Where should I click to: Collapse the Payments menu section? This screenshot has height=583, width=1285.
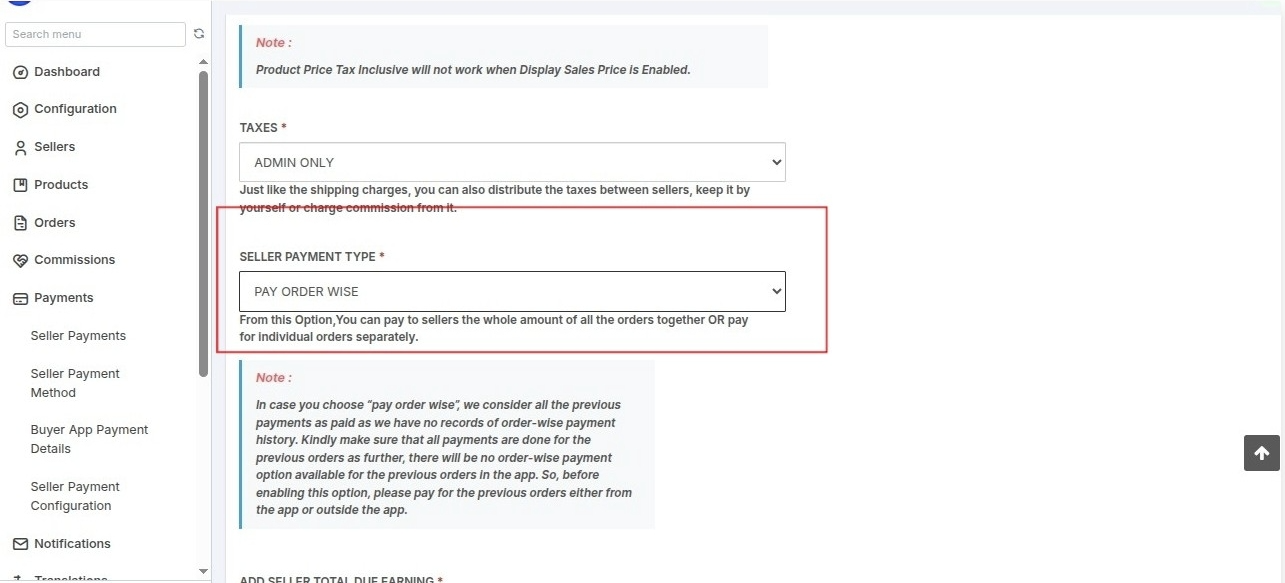[x=63, y=298]
